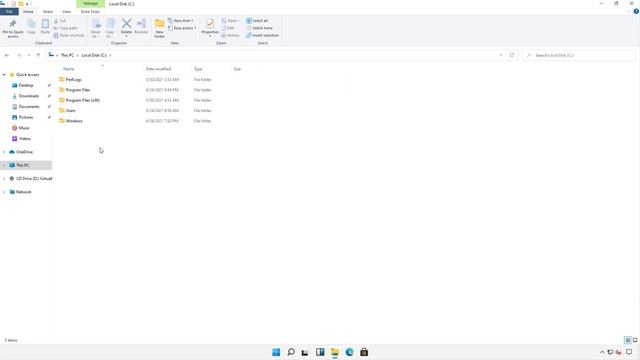Sort by the Name column header
This screenshot has width=640, height=360.
(x=69, y=69)
